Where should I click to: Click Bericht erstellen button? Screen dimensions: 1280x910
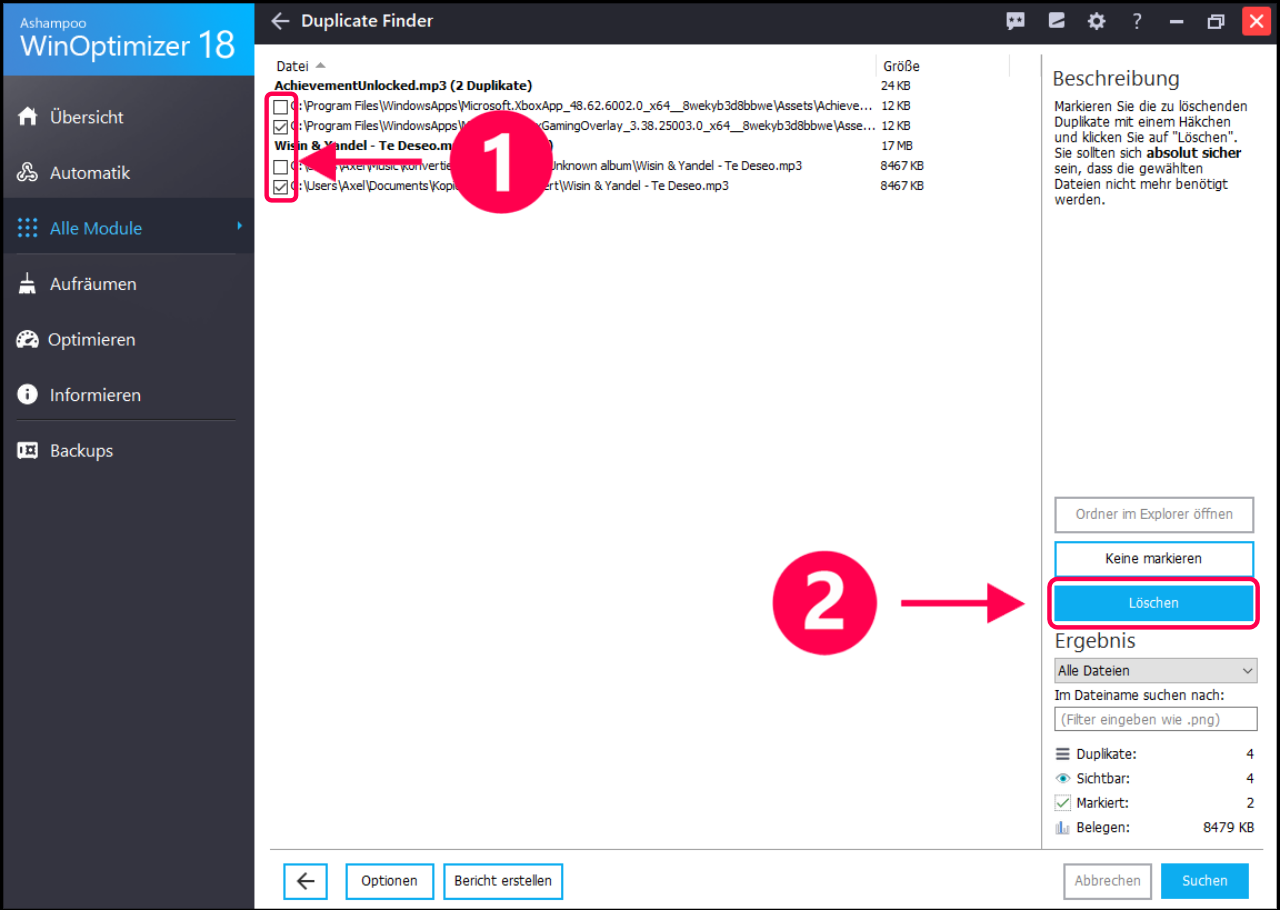tap(503, 881)
